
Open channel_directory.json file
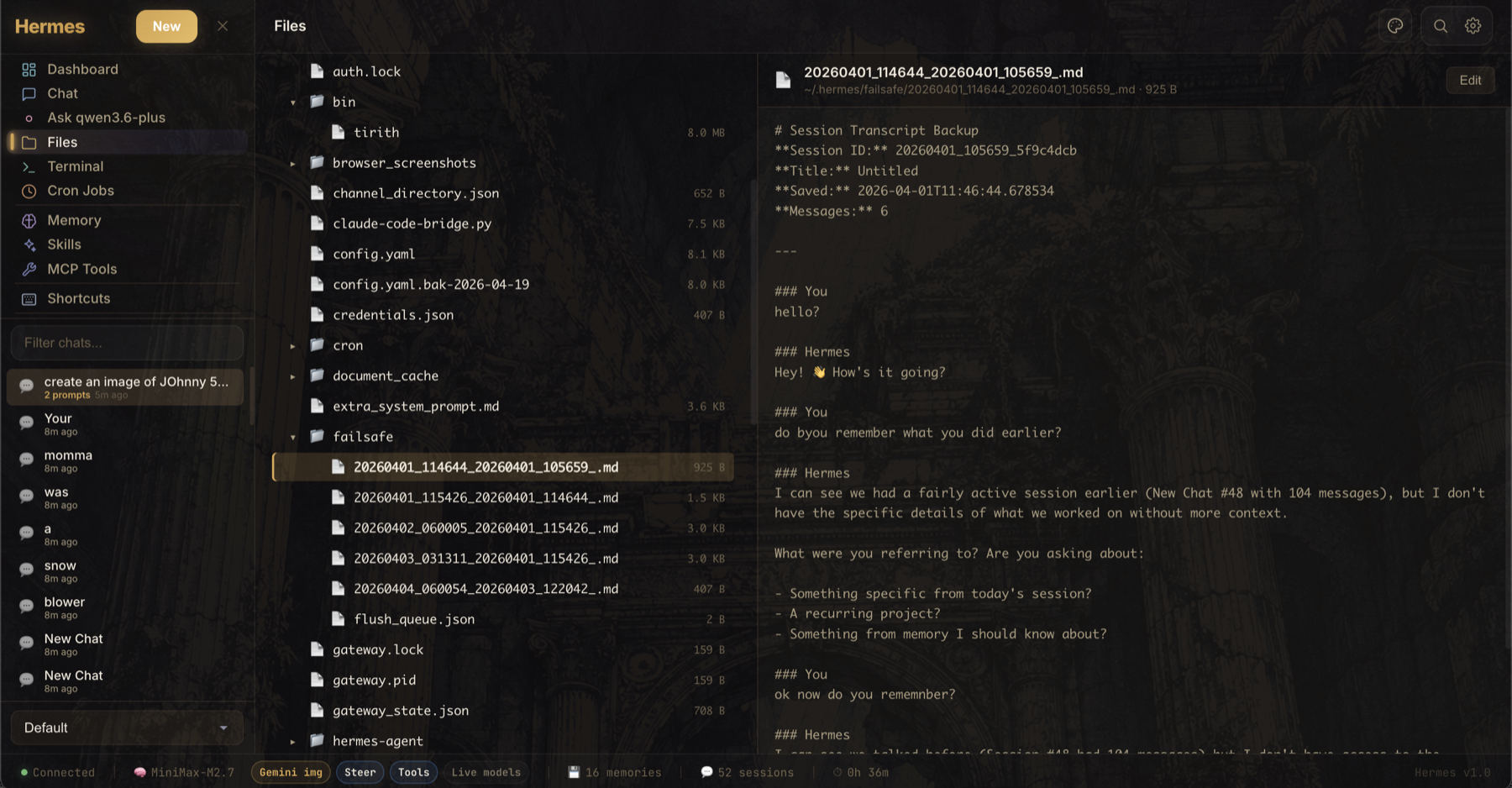point(502,193)
